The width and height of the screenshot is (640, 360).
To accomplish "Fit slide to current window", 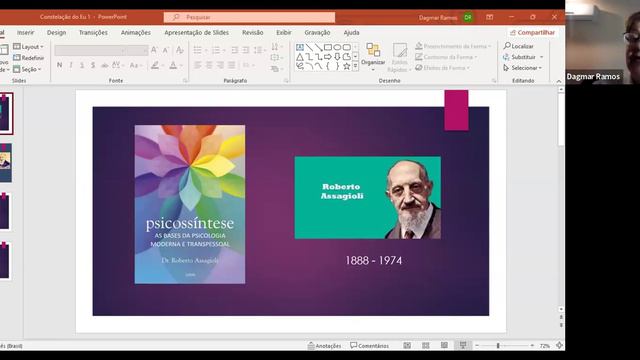I will [x=559, y=346].
